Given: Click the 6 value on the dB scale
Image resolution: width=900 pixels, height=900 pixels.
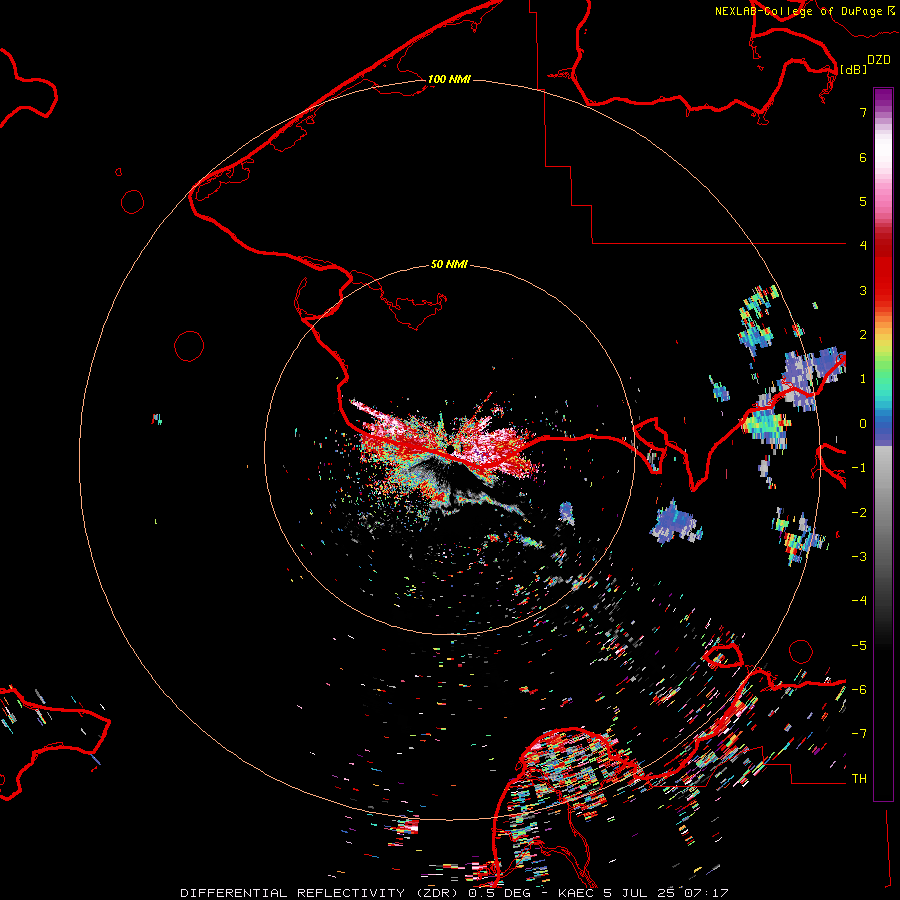Looking at the screenshot, I should click(x=863, y=157).
